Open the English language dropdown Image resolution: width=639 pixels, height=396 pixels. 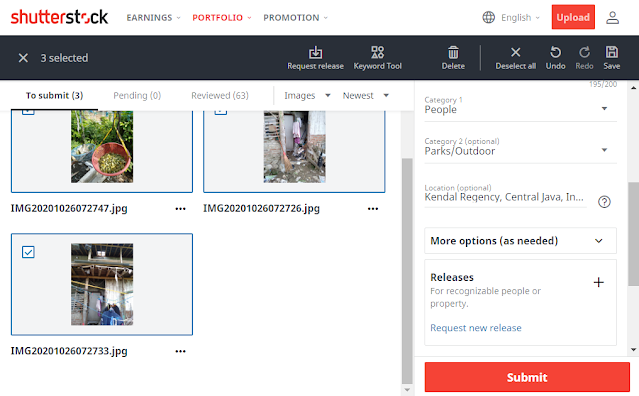(520, 18)
